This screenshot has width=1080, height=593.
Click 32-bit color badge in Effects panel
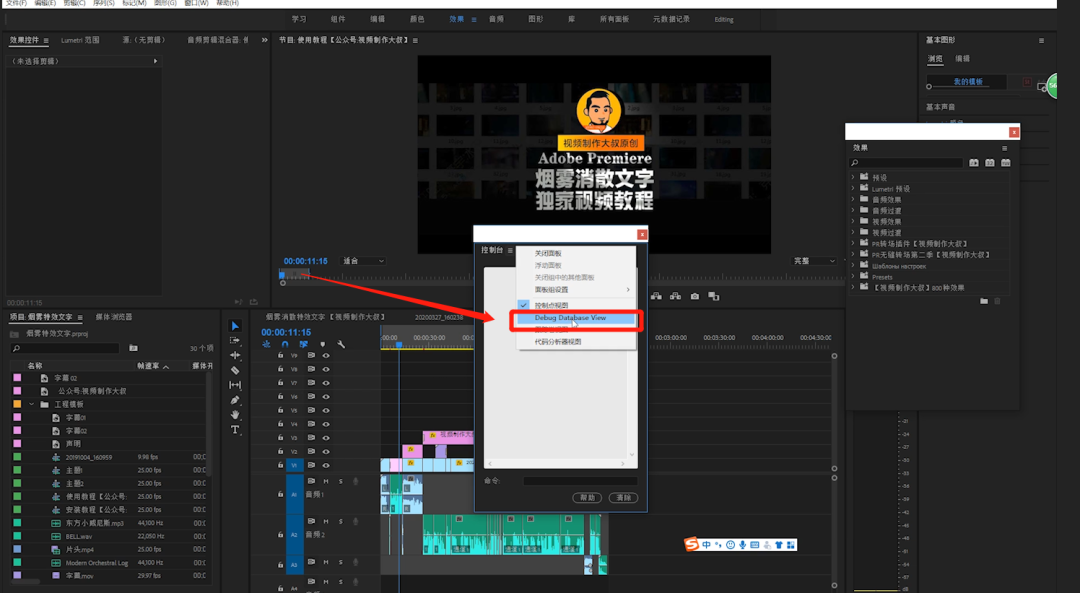[990, 163]
